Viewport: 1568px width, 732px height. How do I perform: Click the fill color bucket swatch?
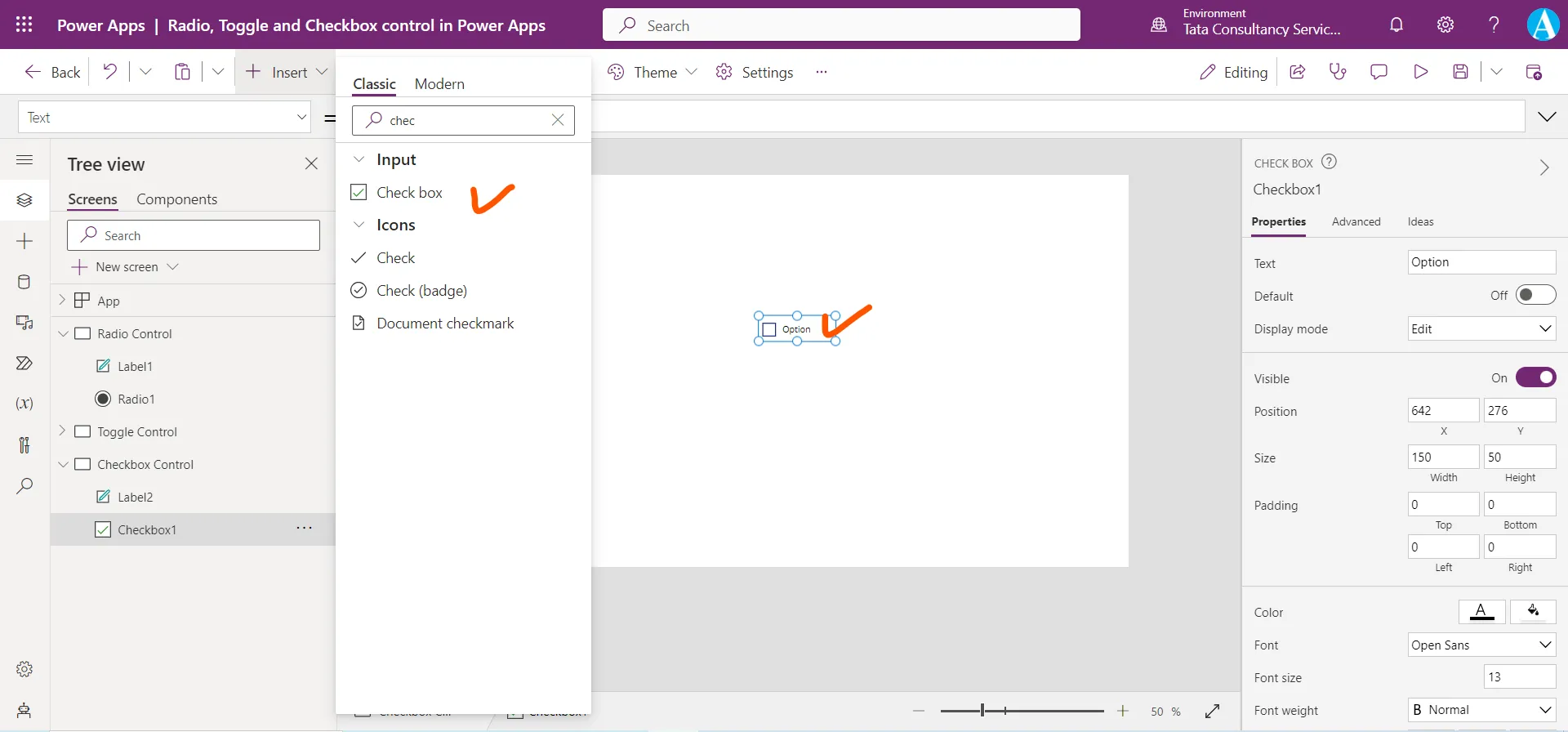pyautogui.click(x=1533, y=611)
